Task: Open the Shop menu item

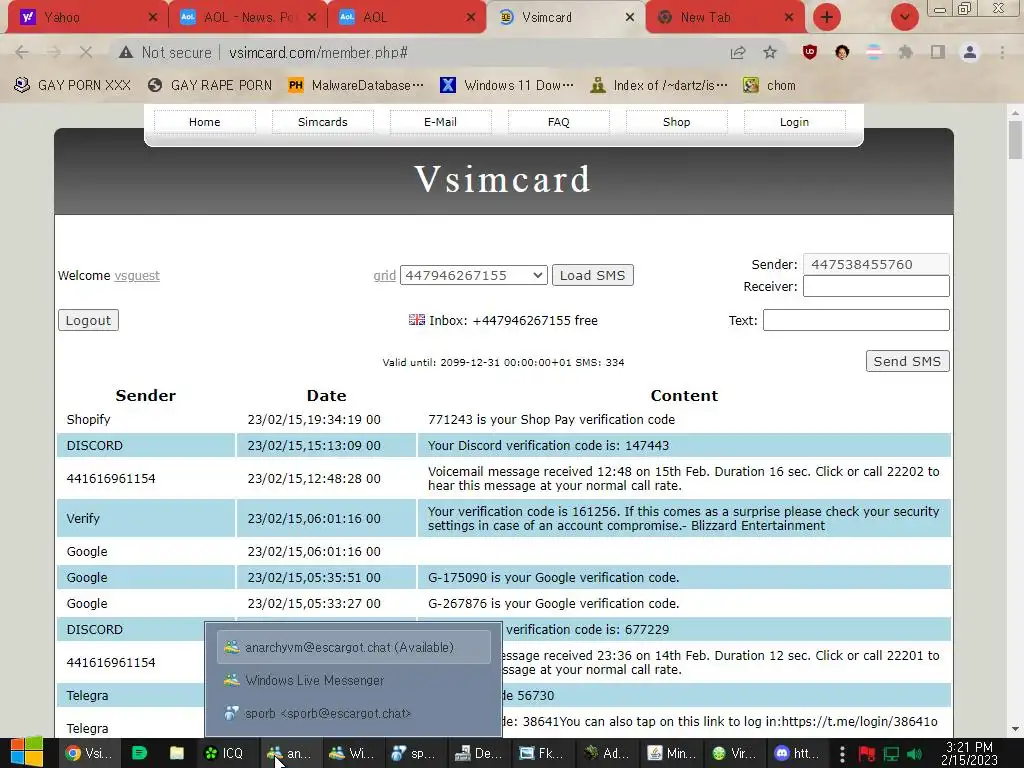Action: [677, 121]
